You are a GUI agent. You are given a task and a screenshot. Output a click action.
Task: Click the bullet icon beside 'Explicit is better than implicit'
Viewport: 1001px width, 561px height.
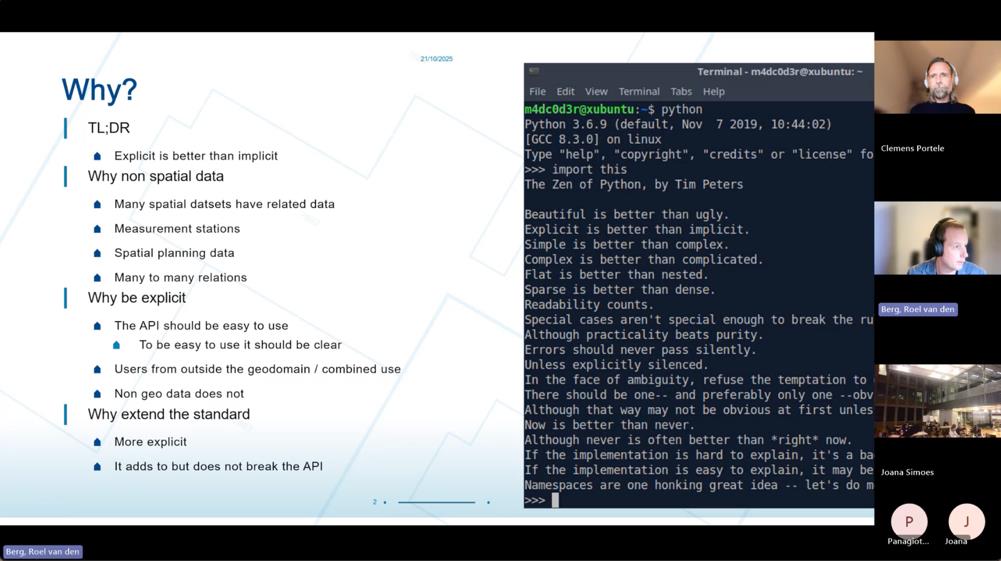click(97, 156)
